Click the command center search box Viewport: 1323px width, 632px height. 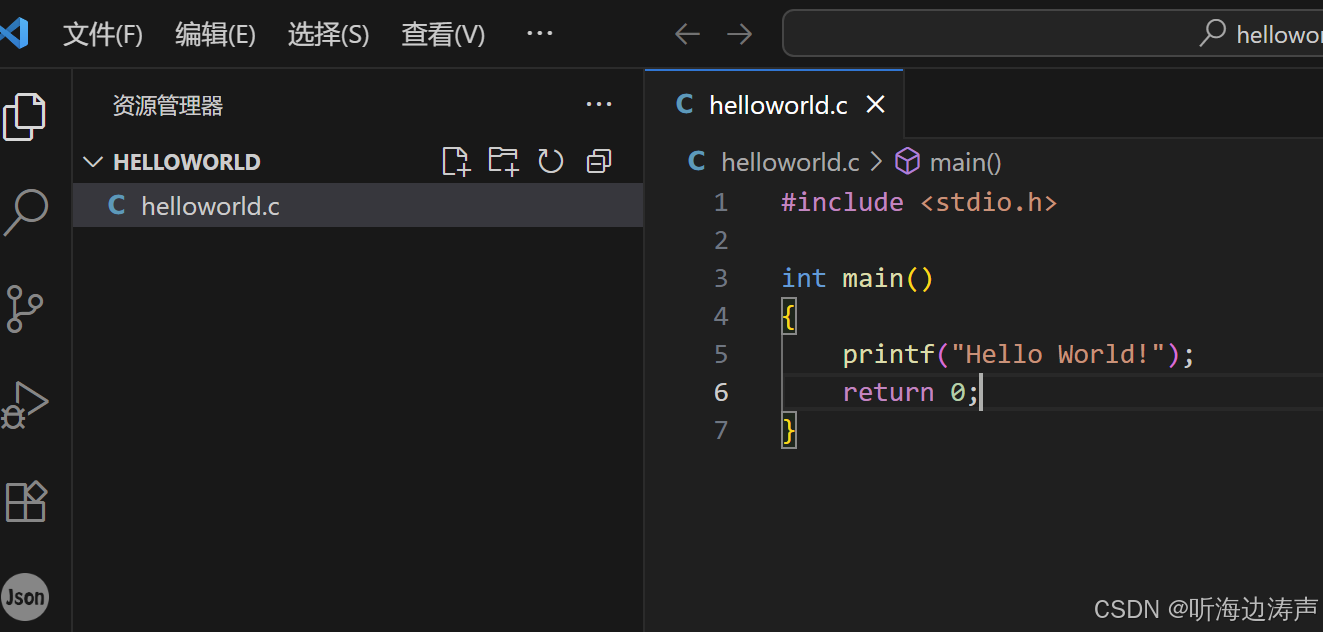click(x=1052, y=34)
